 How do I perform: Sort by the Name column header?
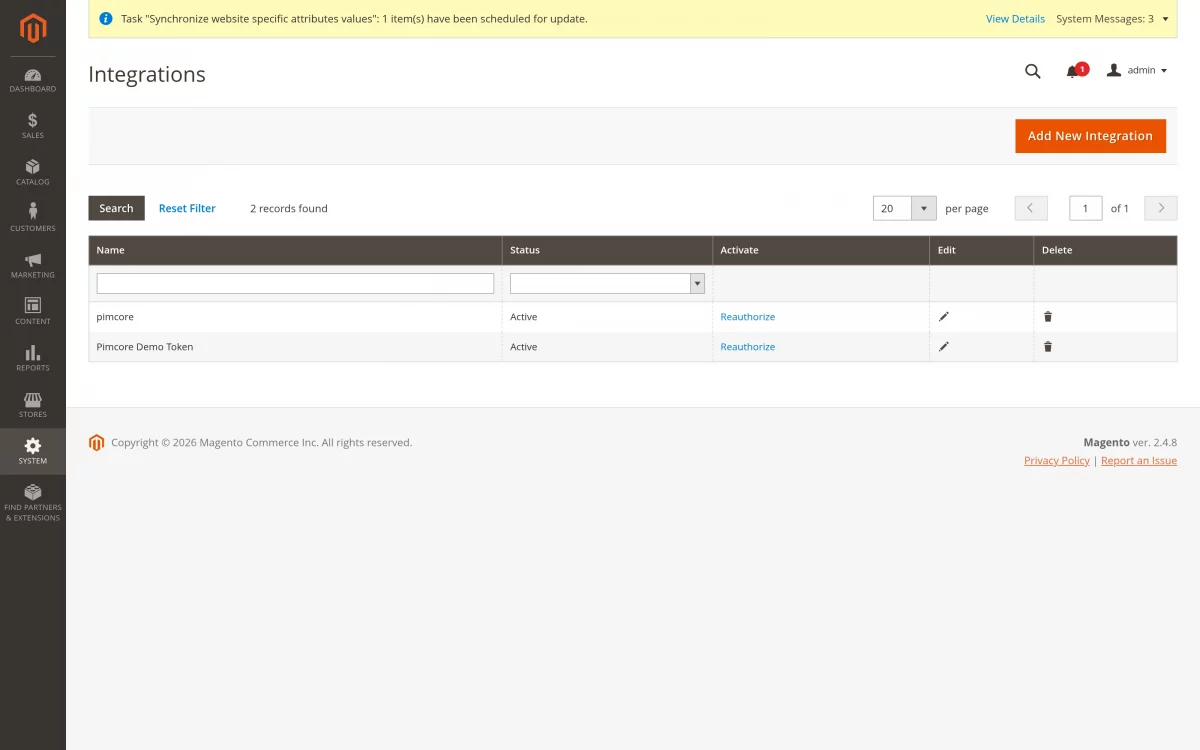295,250
